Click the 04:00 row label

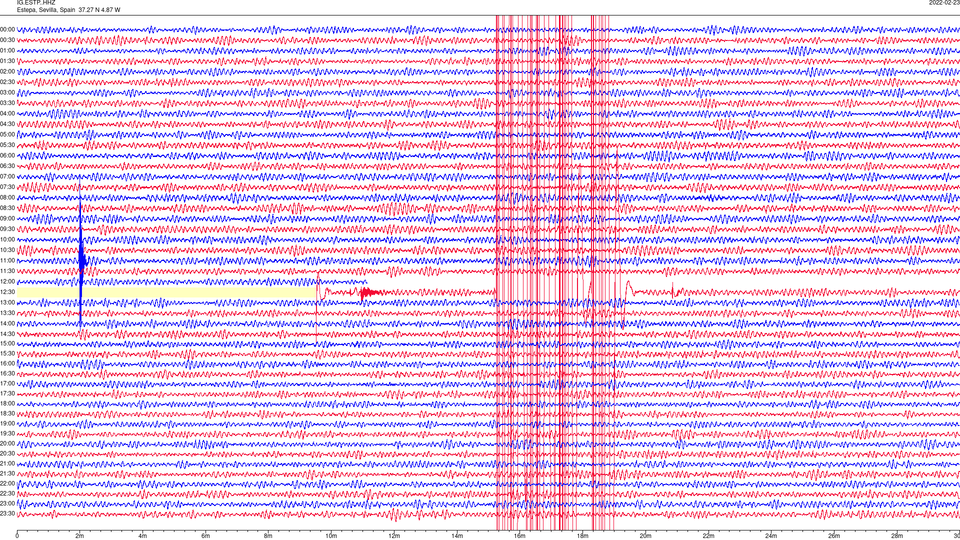[7, 113]
